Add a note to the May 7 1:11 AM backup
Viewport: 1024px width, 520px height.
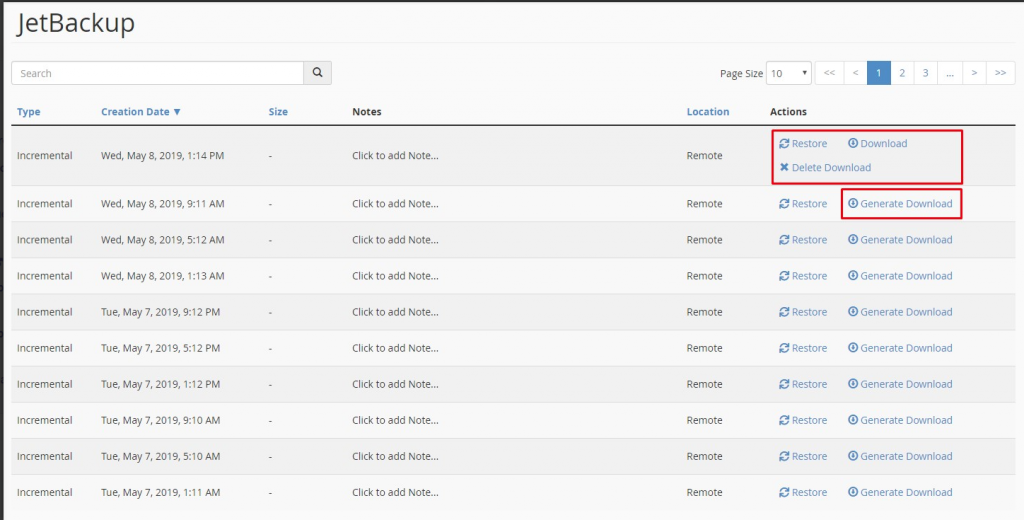click(x=395, y=493)
